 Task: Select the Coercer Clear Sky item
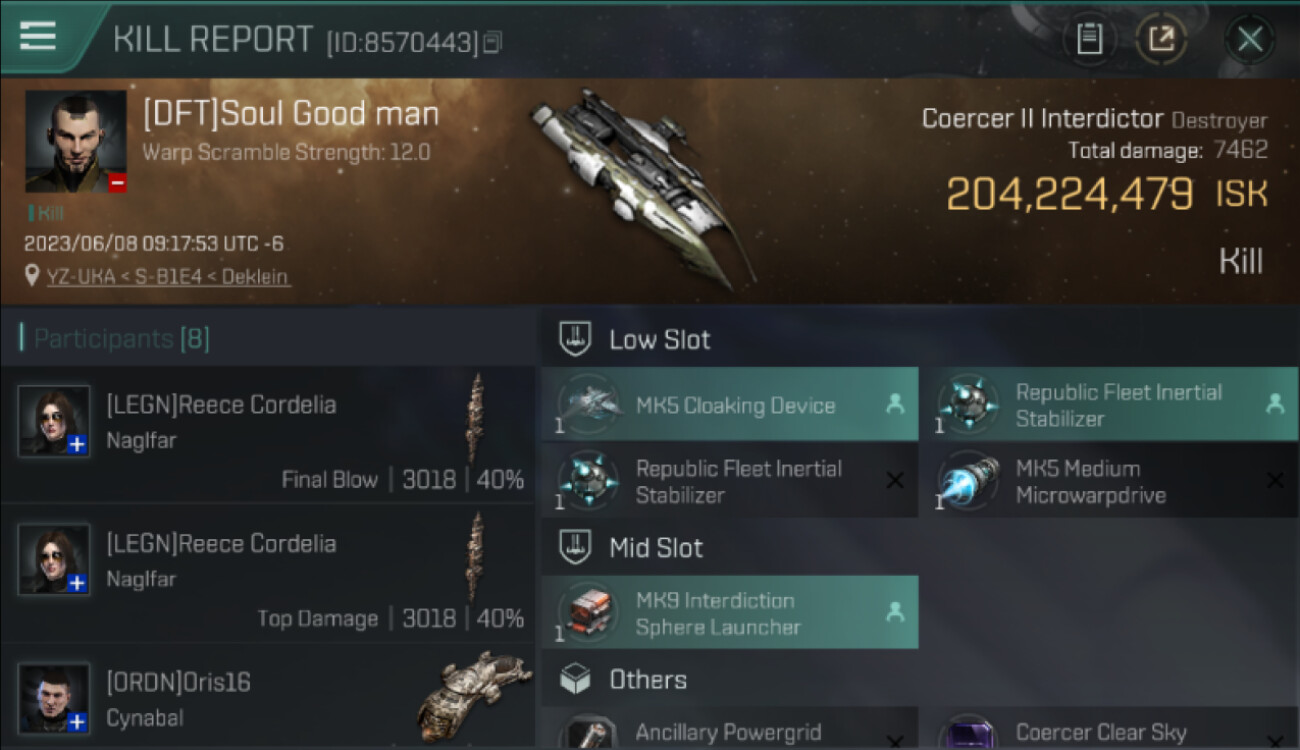[1108, 729]
